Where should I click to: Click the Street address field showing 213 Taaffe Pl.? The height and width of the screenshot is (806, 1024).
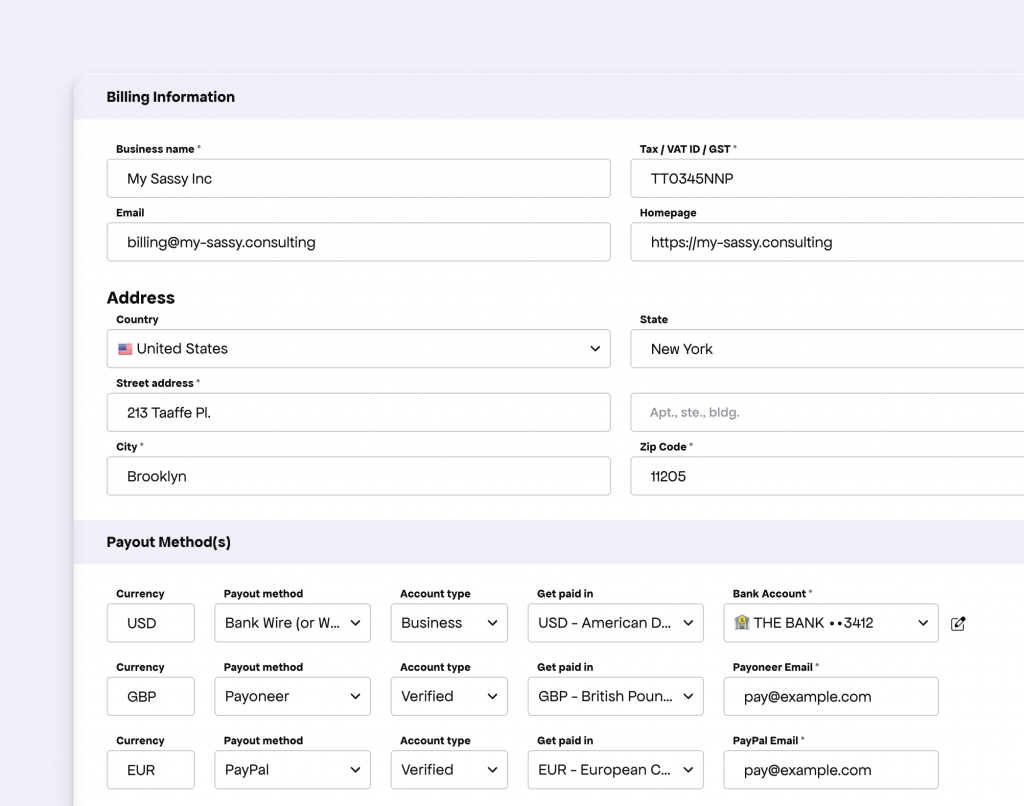(x=358, y=412)
